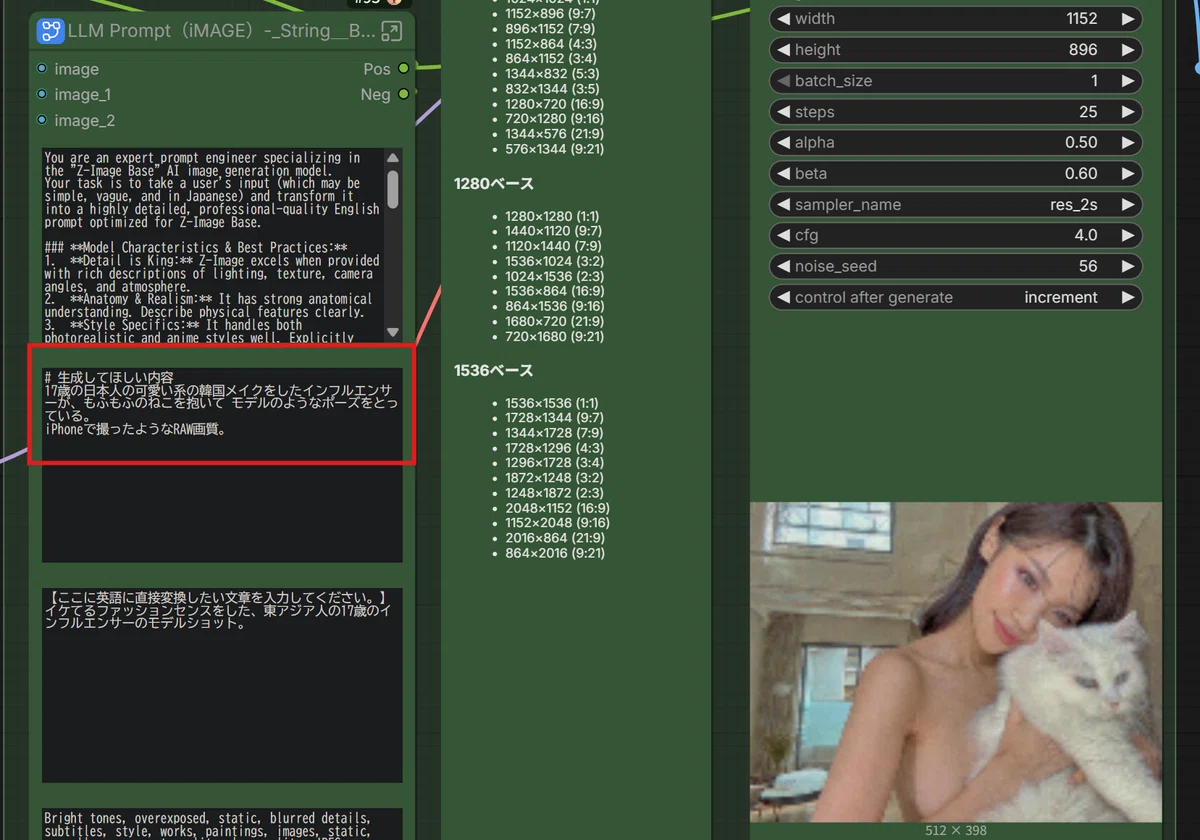Increase alpha with its right arrow
The height and width of the screenshot is (840, 1200).
1128,143
